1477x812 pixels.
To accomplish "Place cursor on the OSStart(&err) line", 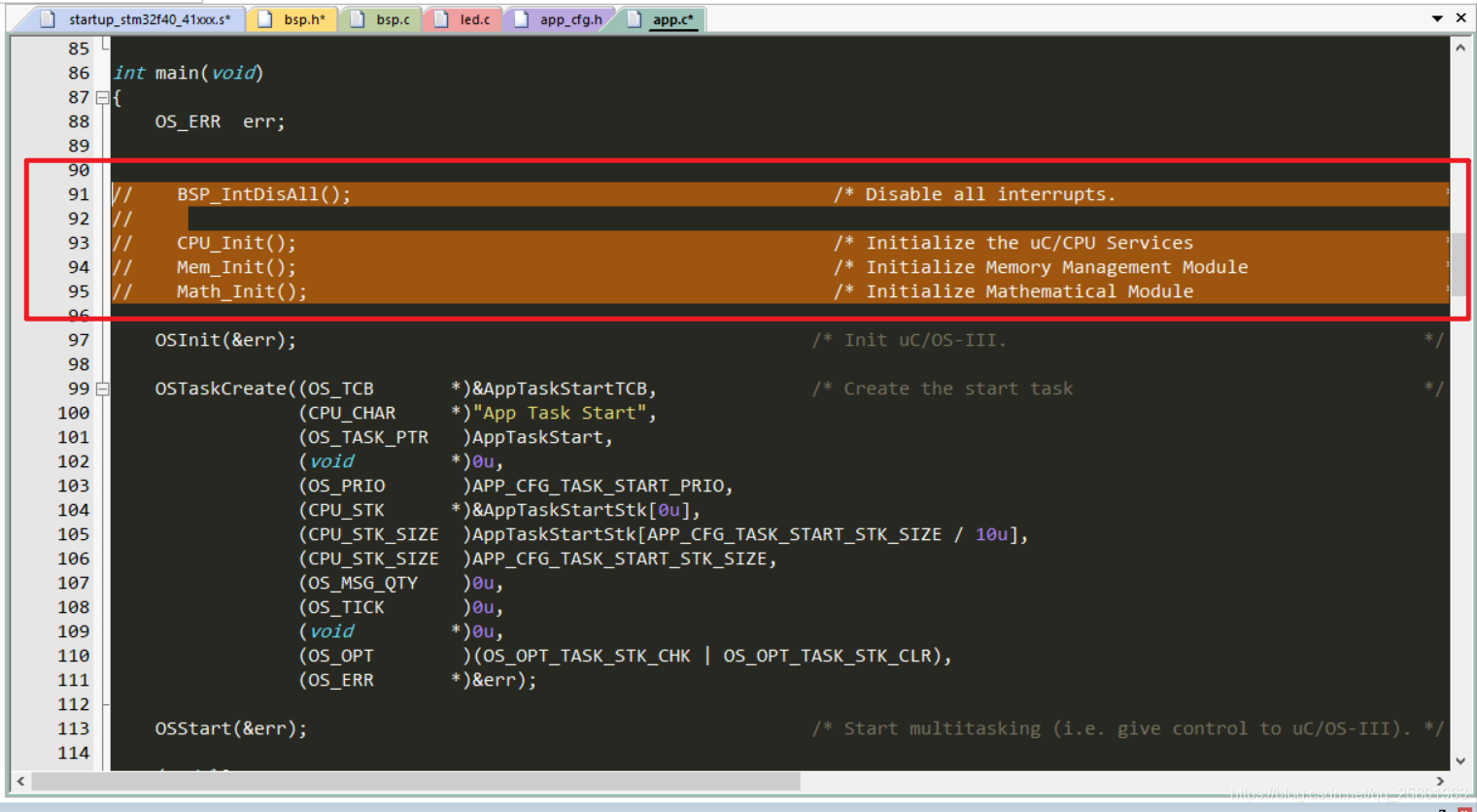I will click(x=230, y=728).
